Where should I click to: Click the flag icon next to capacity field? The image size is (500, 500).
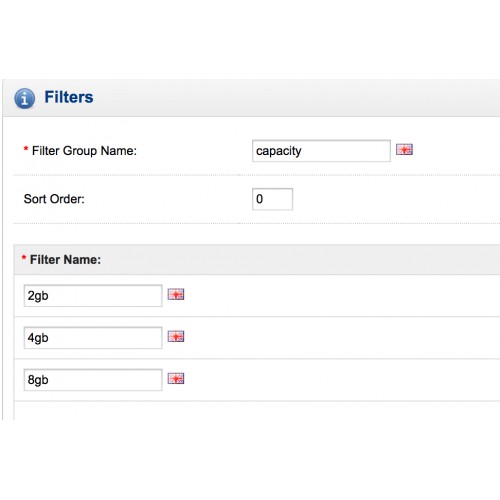tap(404, 150)
